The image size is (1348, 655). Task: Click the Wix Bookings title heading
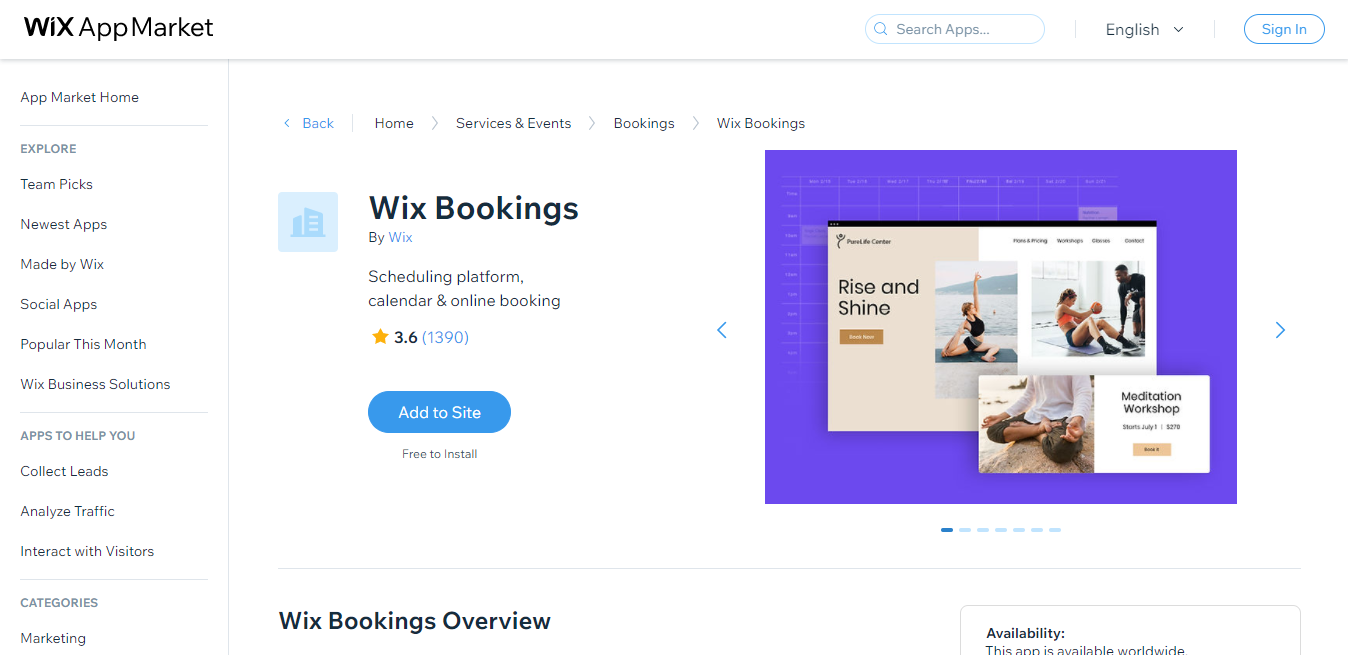474,208
